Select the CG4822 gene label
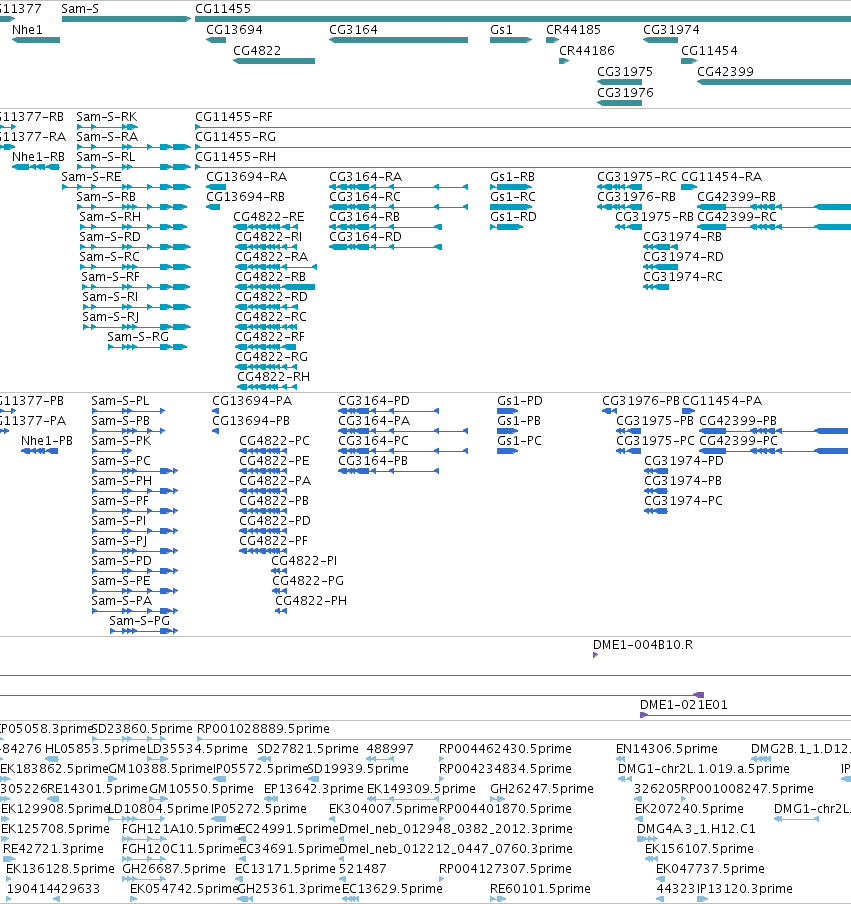Viewport: 851px width, 904px height. click(257, 51)
